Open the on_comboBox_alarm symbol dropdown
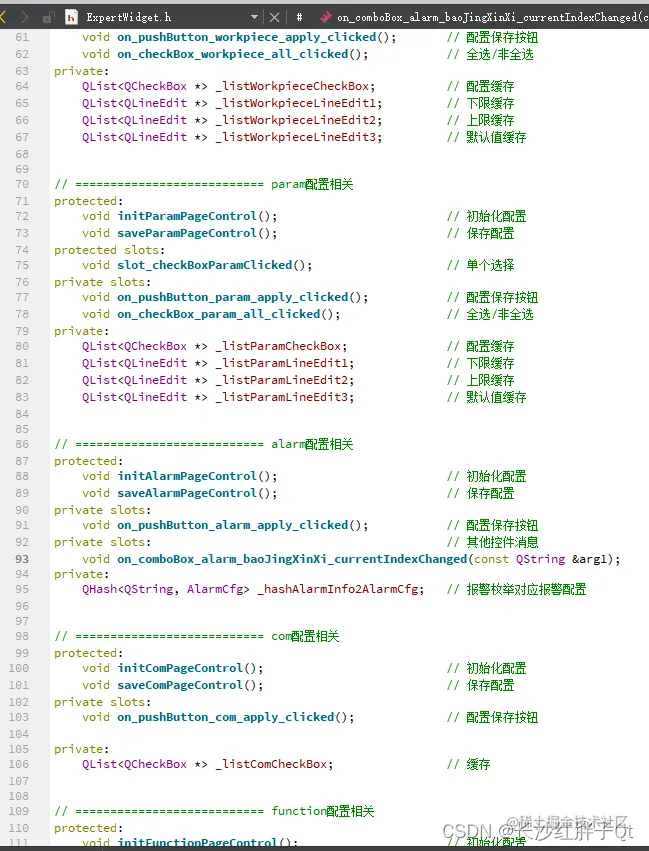The height and width of the screenshot is (851, 649). pos(492,17)
